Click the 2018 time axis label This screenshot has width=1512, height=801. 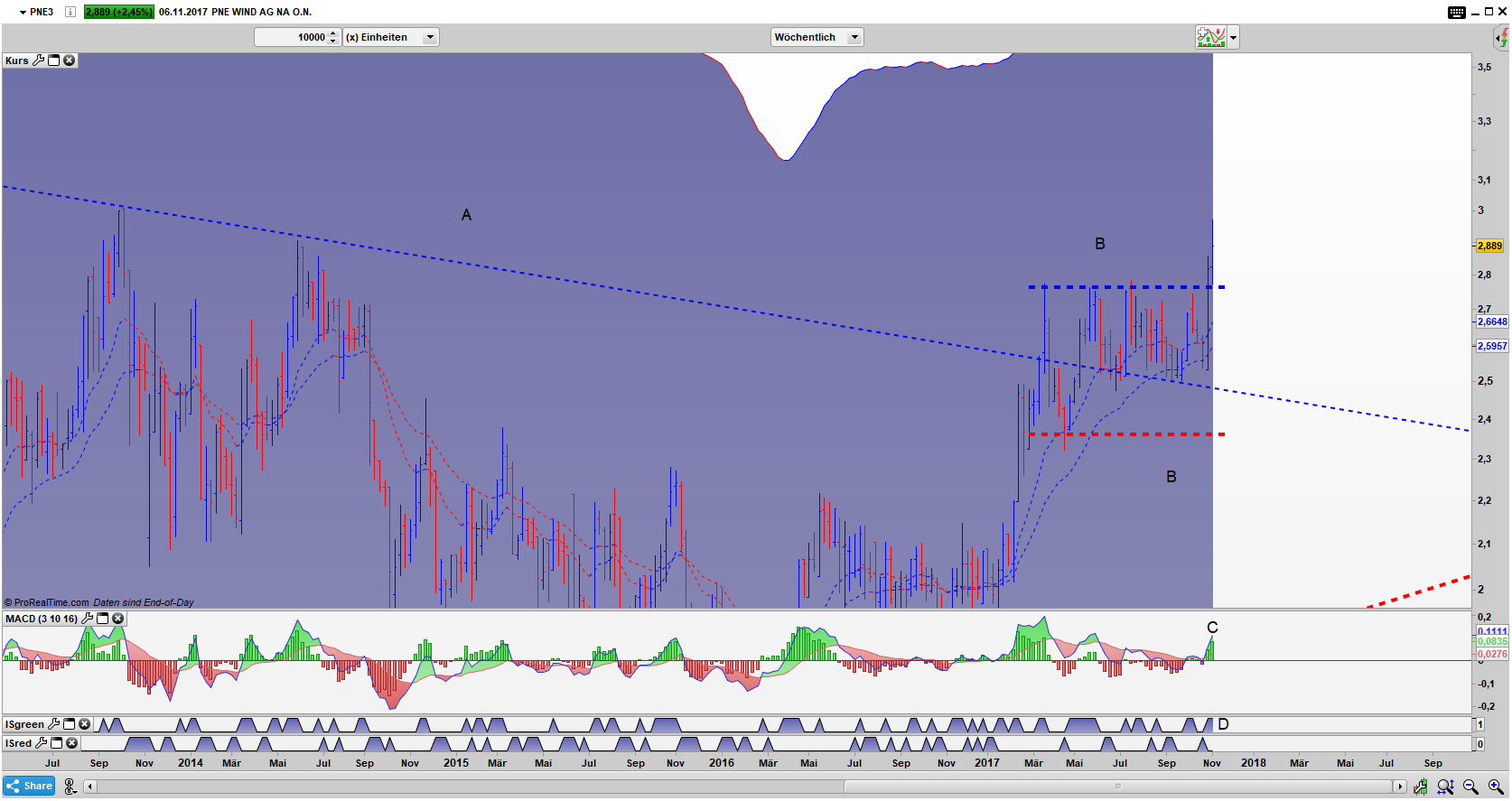pos(1254,763)
